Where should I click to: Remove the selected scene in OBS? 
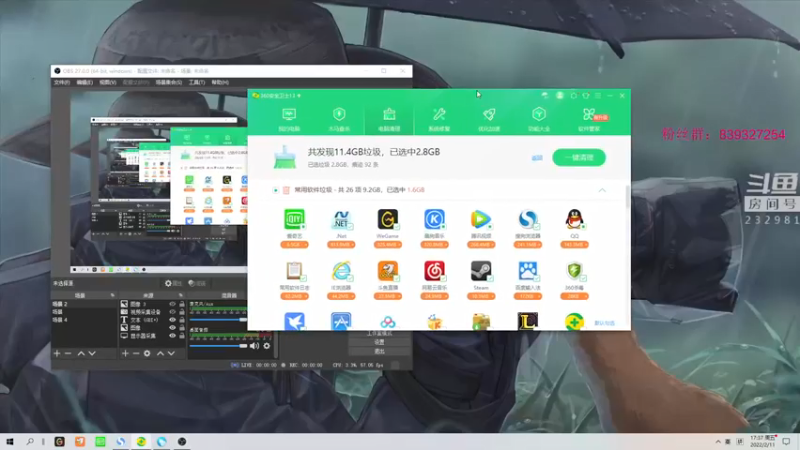click(68, 353)
